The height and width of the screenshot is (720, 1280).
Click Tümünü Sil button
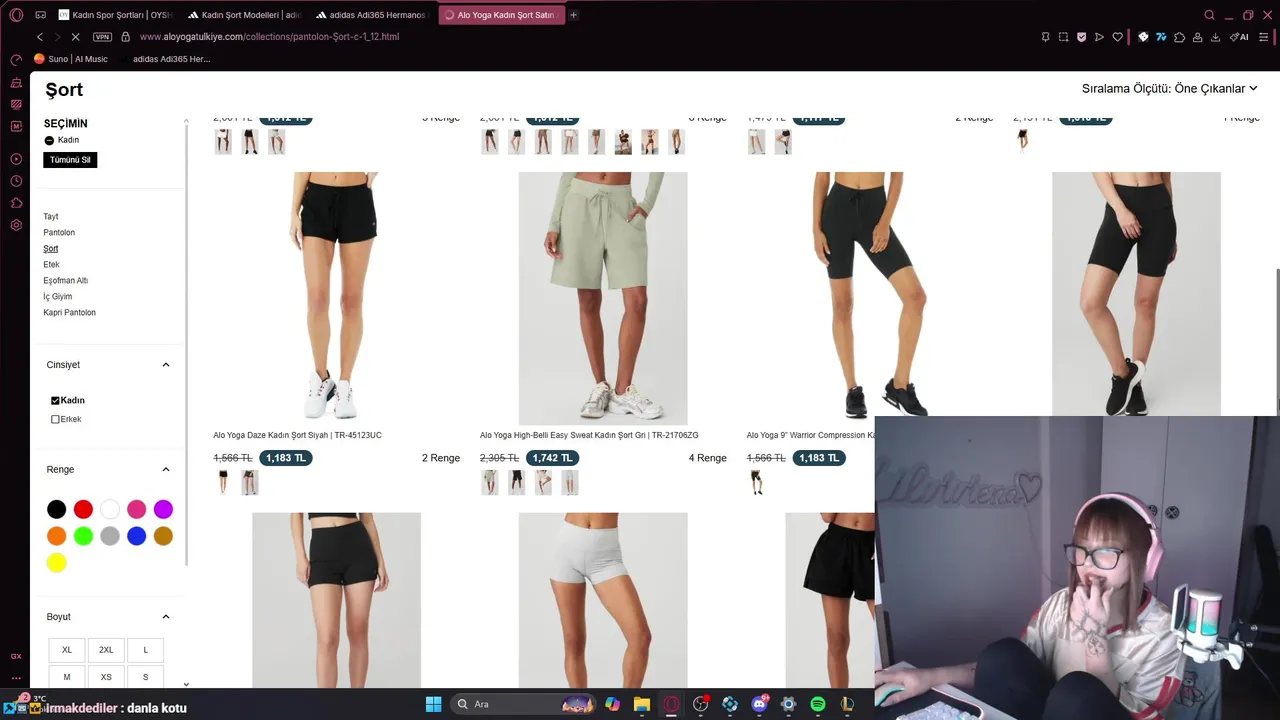pos(70,160)
